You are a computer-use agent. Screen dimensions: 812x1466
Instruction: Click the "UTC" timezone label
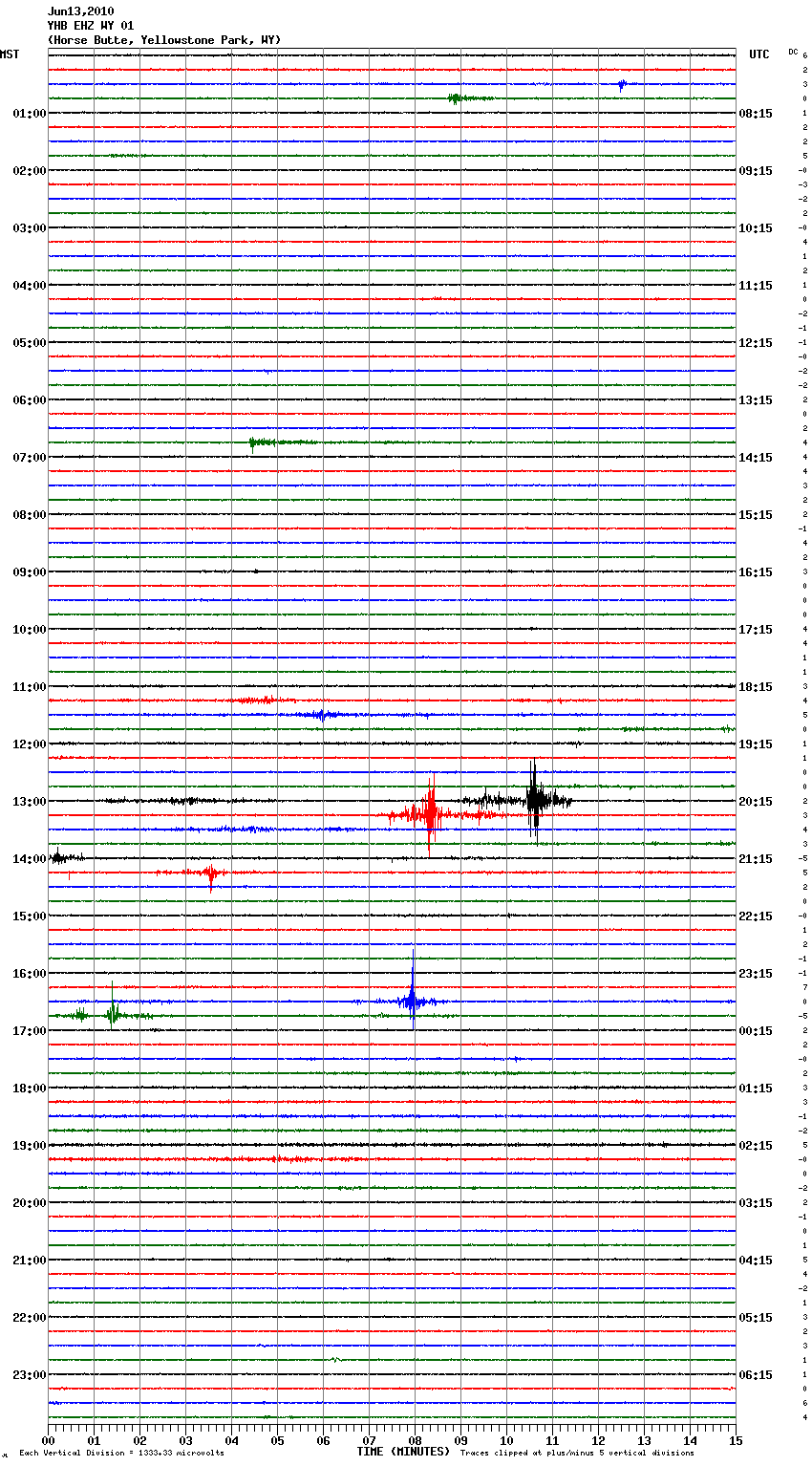[x=759, y=54]
